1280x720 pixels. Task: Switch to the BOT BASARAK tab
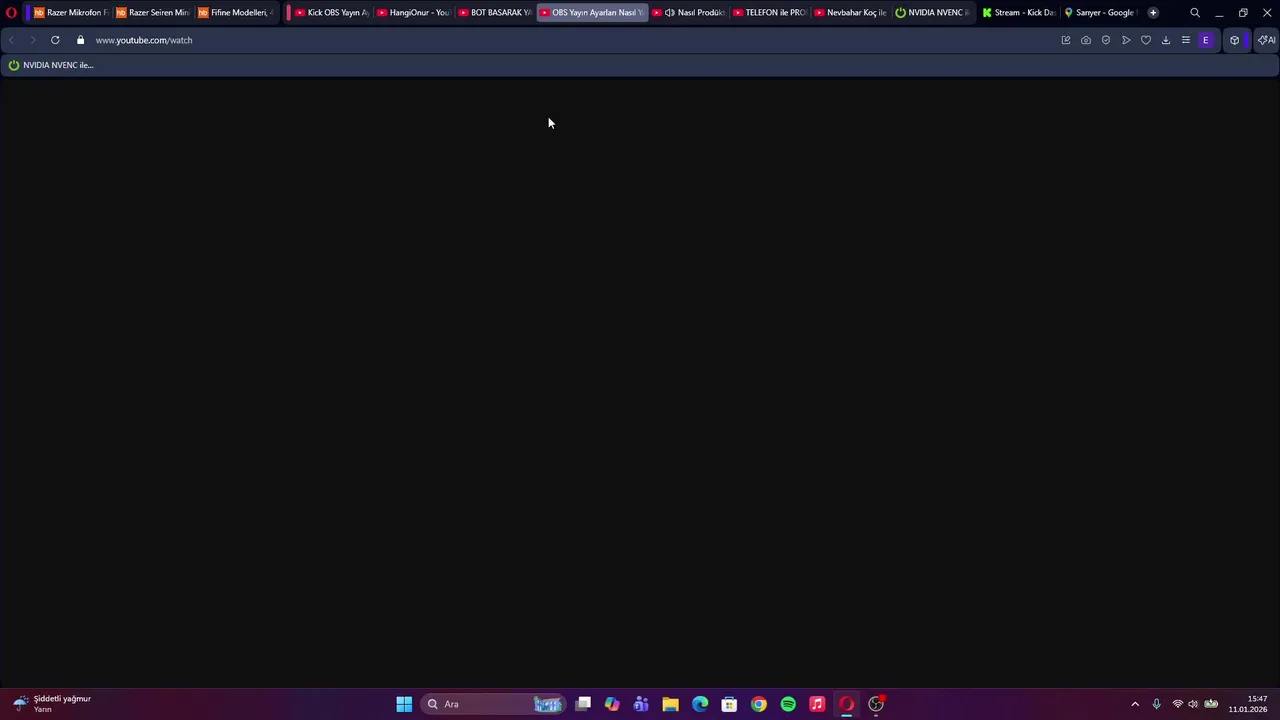[495, 13]
